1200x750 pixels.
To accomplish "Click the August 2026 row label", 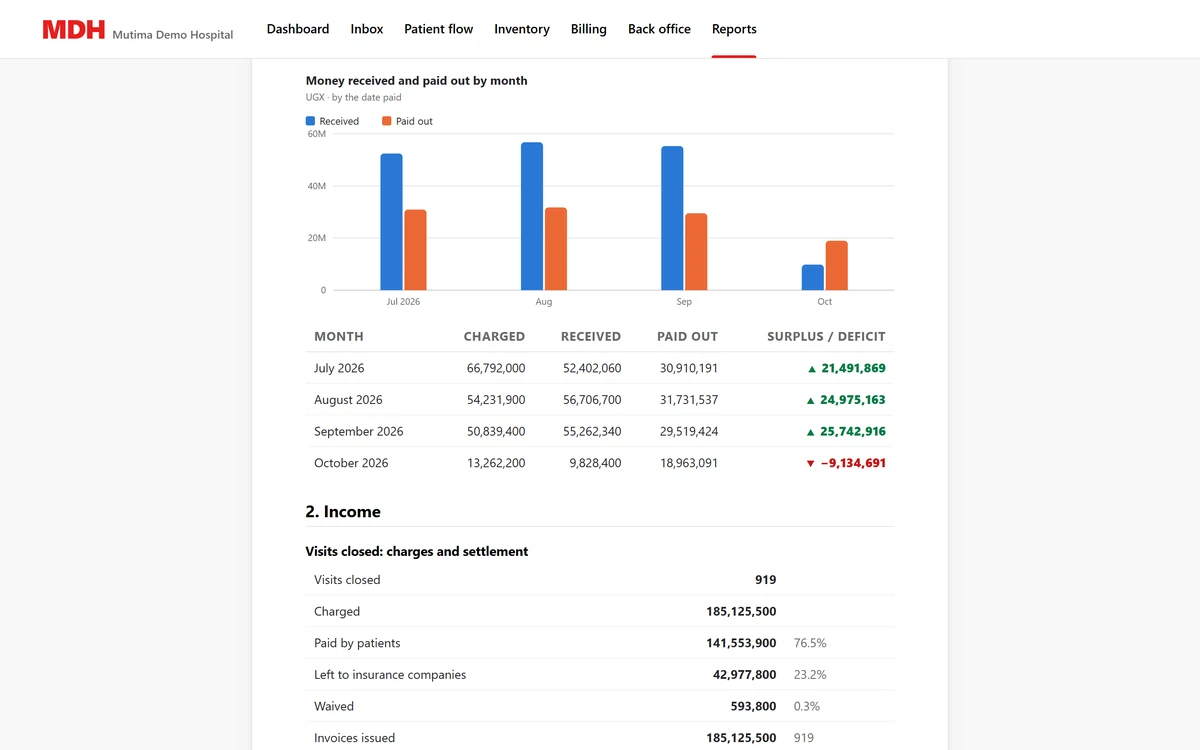I will 348,400.
